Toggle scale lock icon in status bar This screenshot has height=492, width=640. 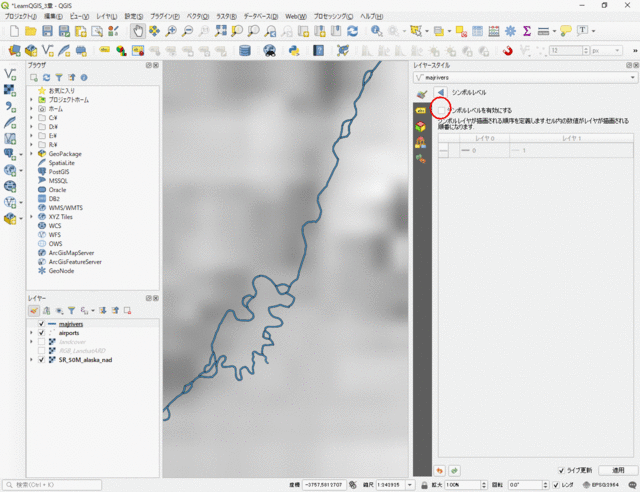424,485
